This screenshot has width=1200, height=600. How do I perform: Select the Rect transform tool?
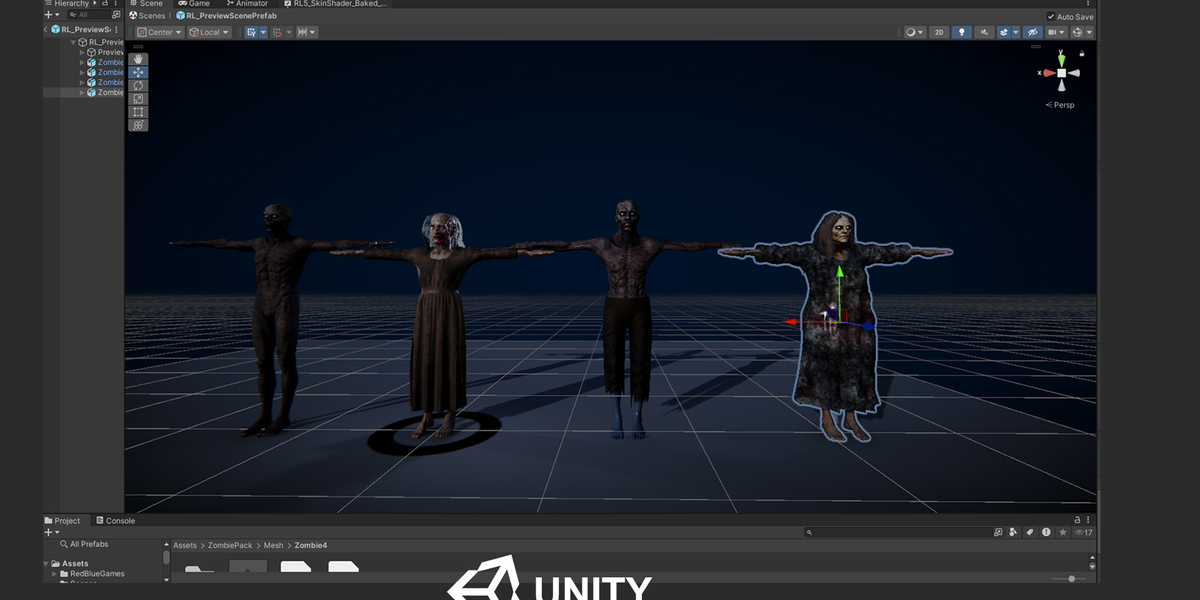pyautogui.click(x=138, y=112)
